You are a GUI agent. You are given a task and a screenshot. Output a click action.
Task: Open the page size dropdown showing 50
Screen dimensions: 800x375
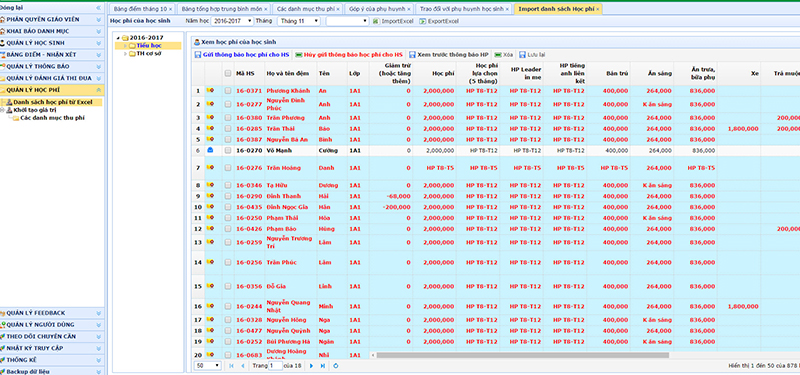(x=208, y=366)
